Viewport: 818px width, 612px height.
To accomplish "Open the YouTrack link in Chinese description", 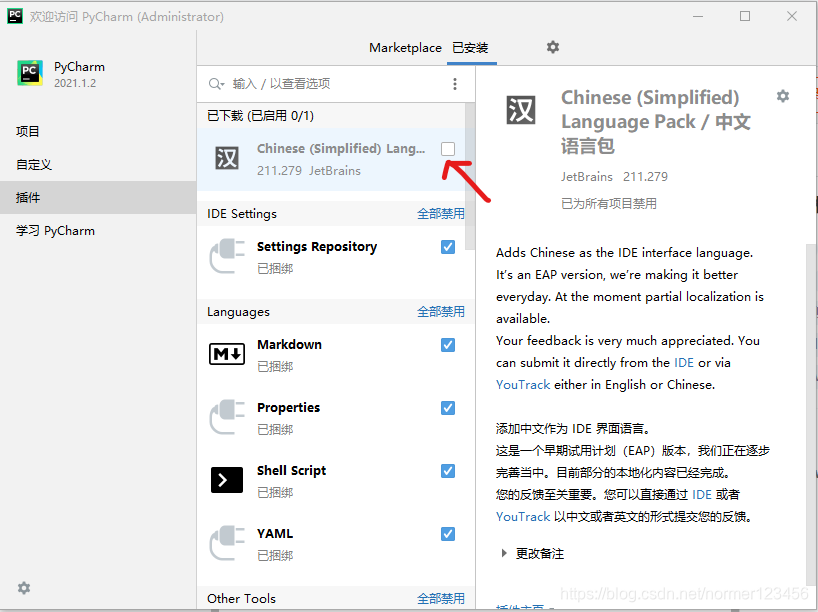I will [523, 517].
